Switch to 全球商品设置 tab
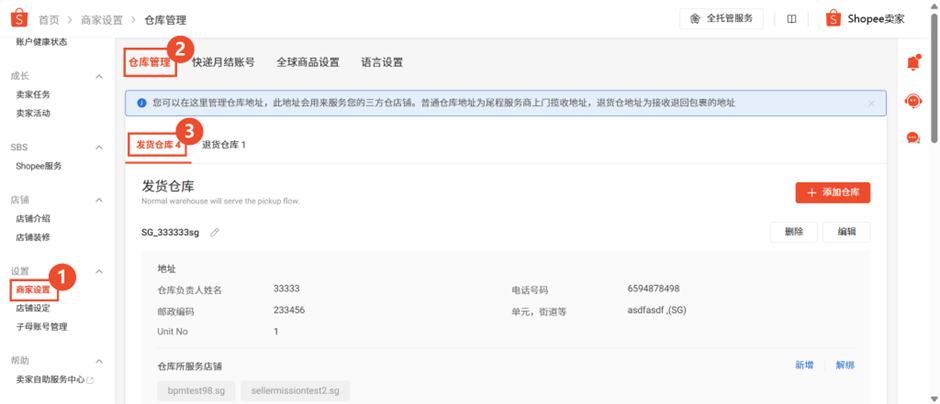The width and height of the screenshot is (940, 404). pos(308,62)
